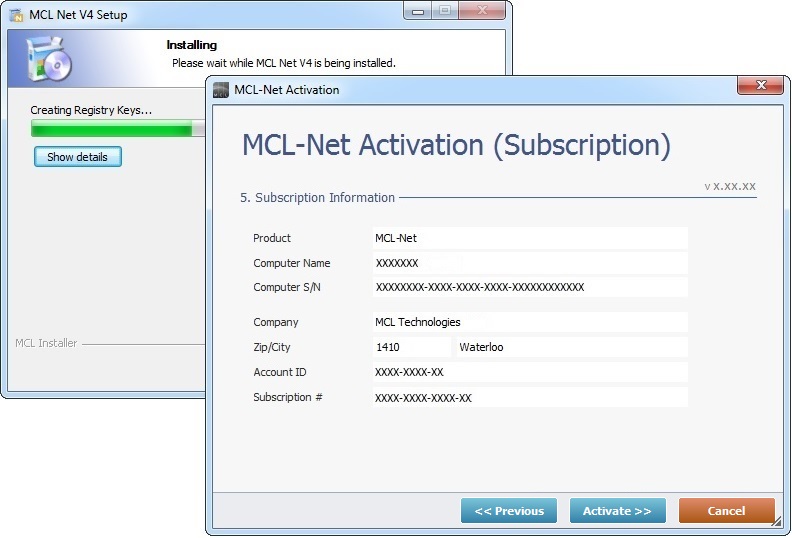Click the 'Product' label

(x=272, y=238)
